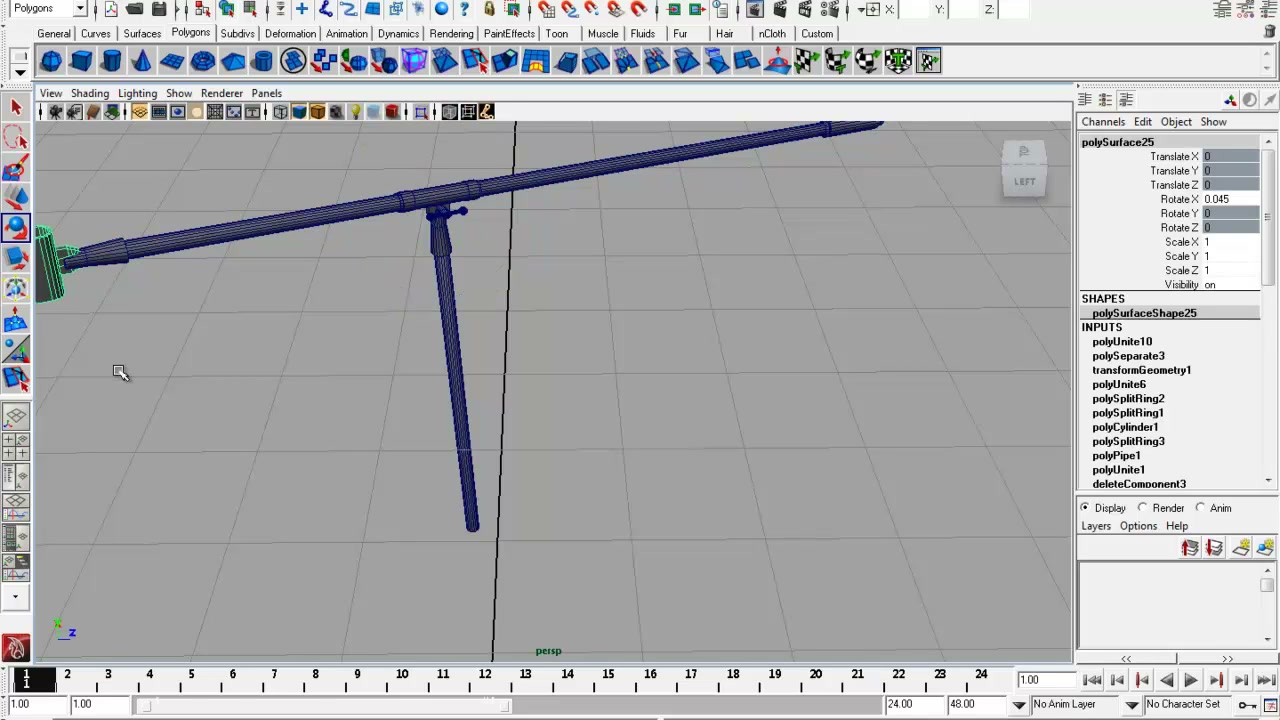This screenshot has width=1280, height=720.
Task: Open the No Character Set dropdown
Action: point(1189,704)
